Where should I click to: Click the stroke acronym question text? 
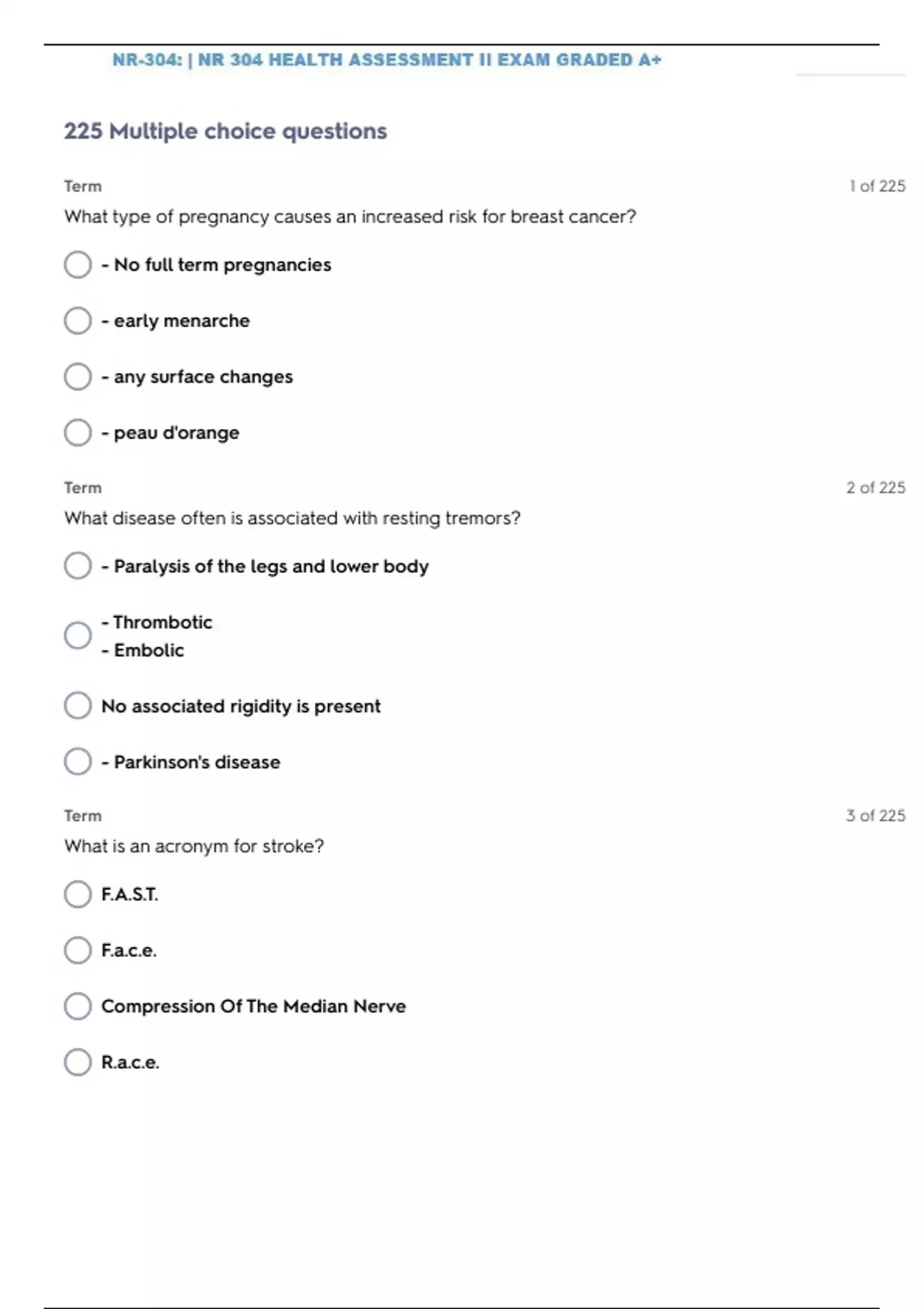[x=194, y=846]
